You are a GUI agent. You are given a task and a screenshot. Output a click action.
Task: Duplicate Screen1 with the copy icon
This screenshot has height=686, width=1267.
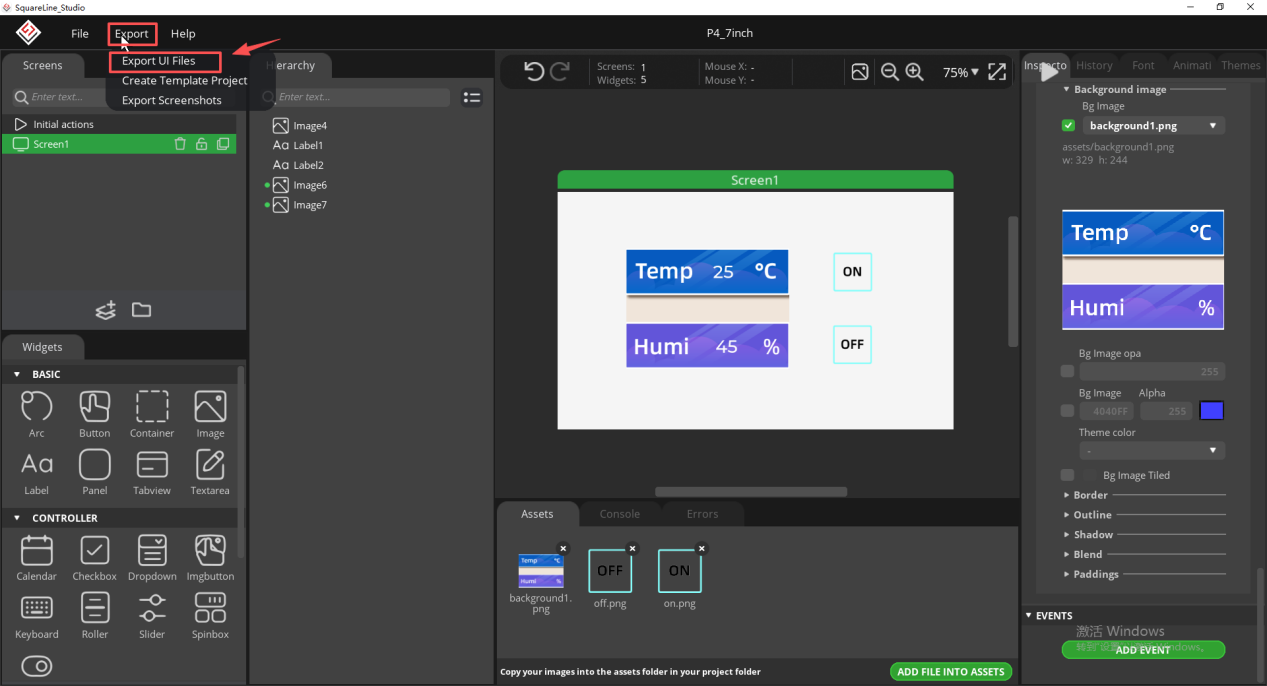[x=223, y=144]
